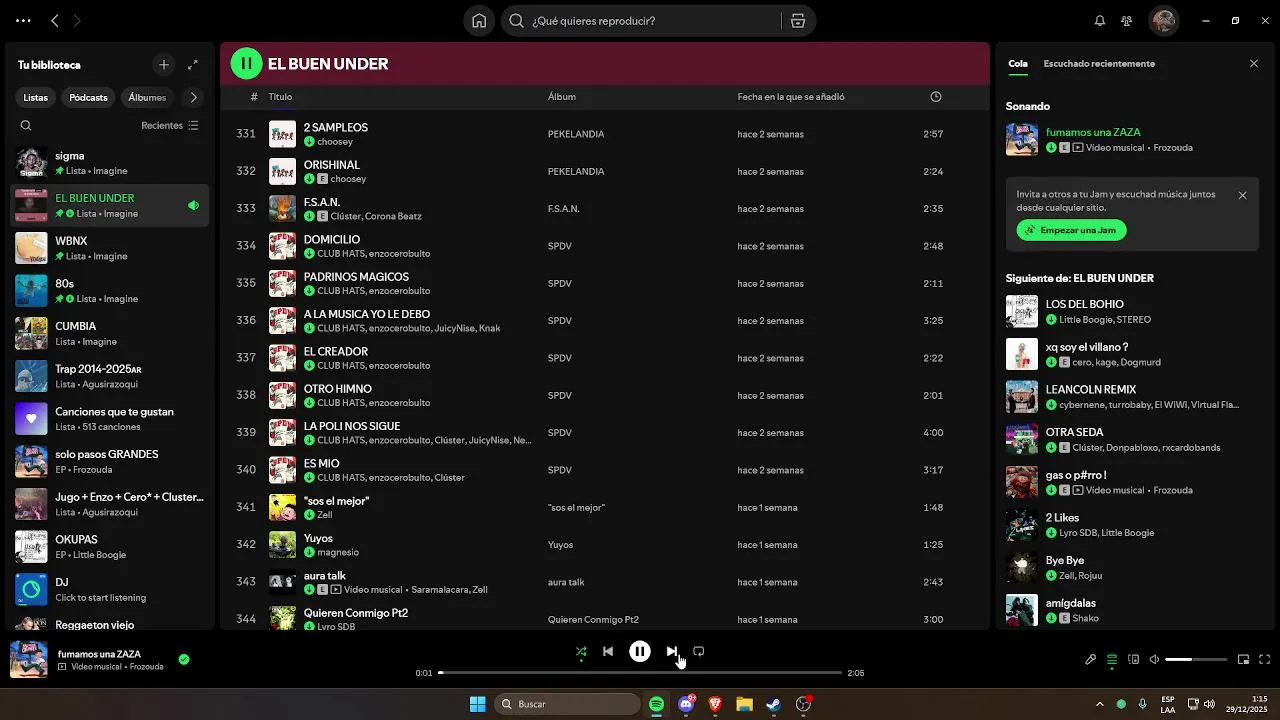Close the Jam invitation banner
This screenshot has width=1280, height=720.
click(1243, 196)
